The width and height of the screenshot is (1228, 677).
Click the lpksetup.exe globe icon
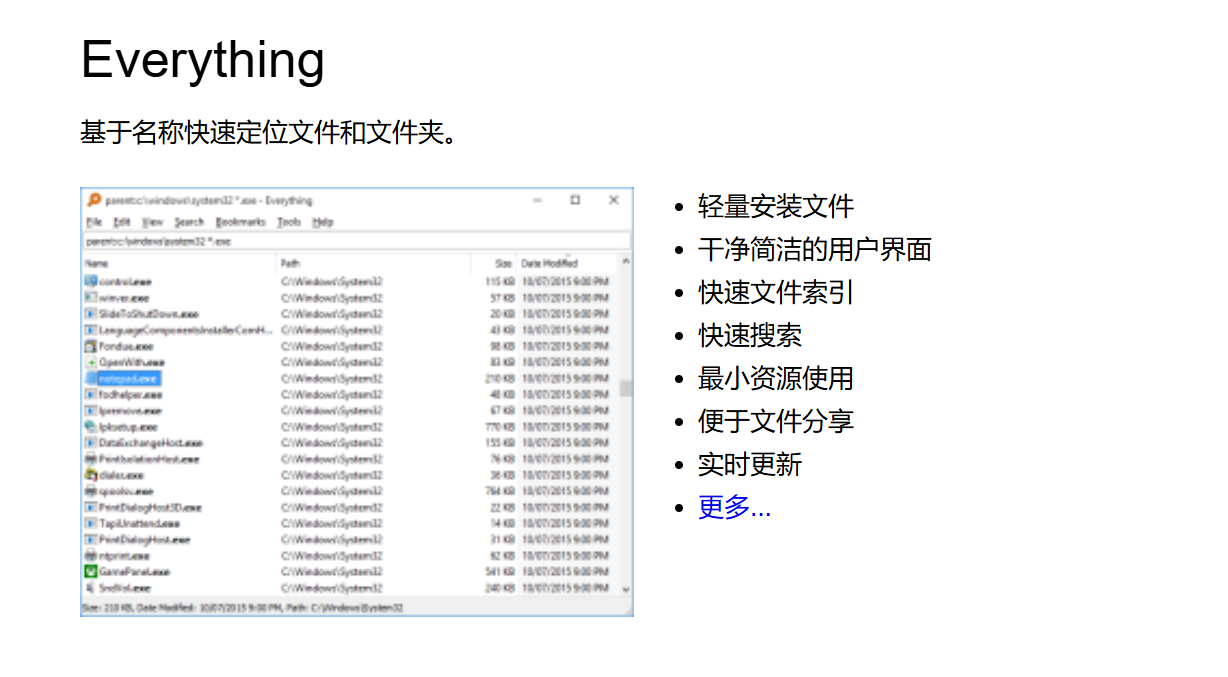[91, 426]
